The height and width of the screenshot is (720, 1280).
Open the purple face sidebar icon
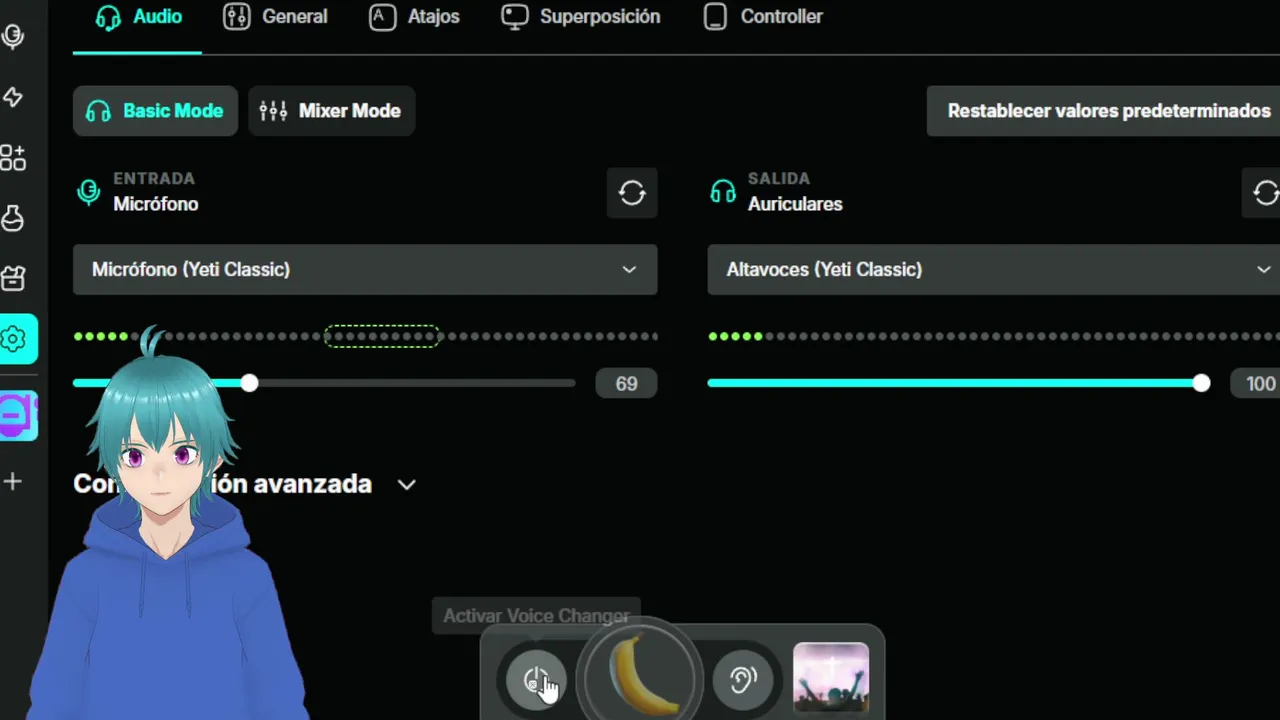[16, 415]
